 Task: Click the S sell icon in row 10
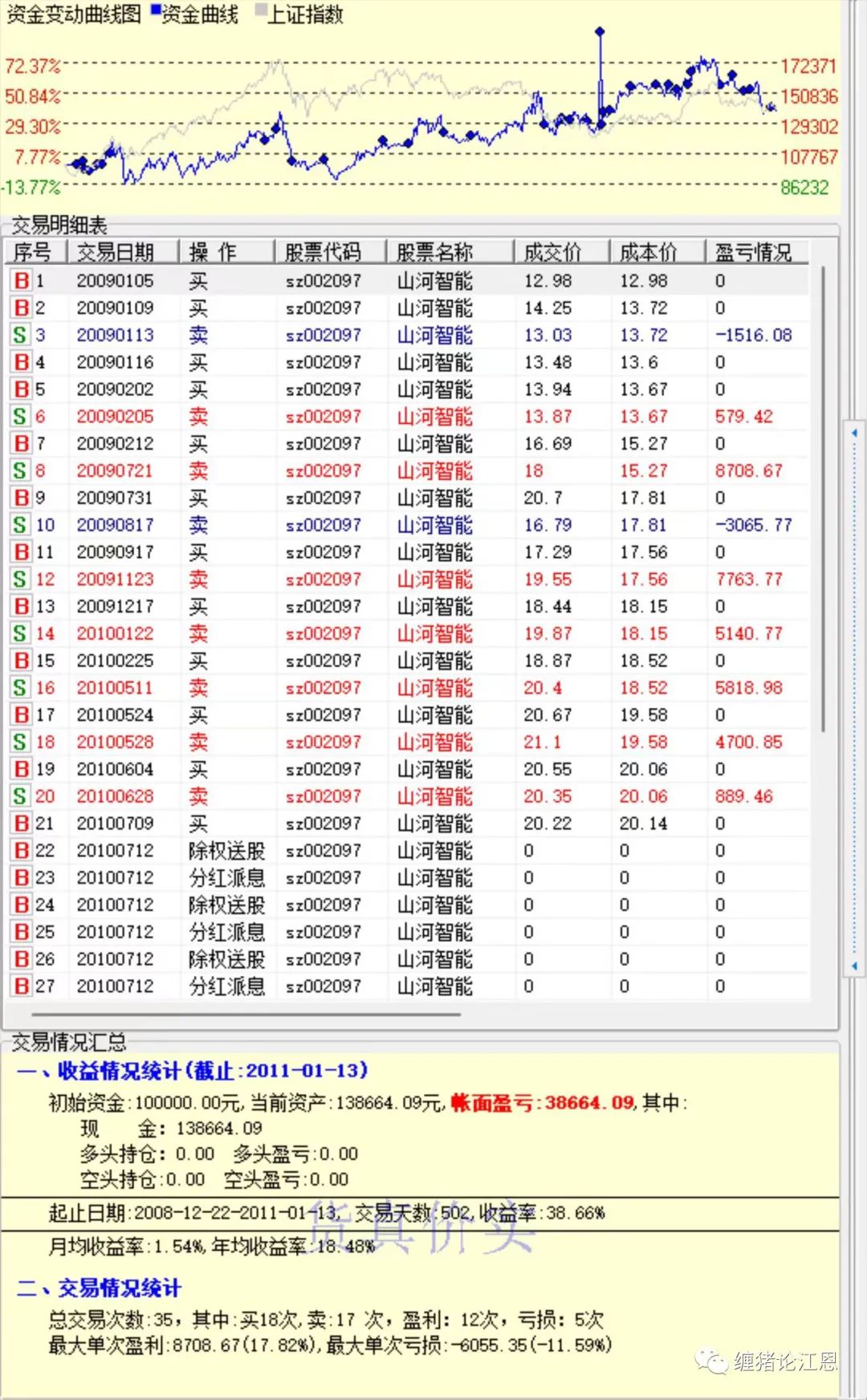pos(20,525)
